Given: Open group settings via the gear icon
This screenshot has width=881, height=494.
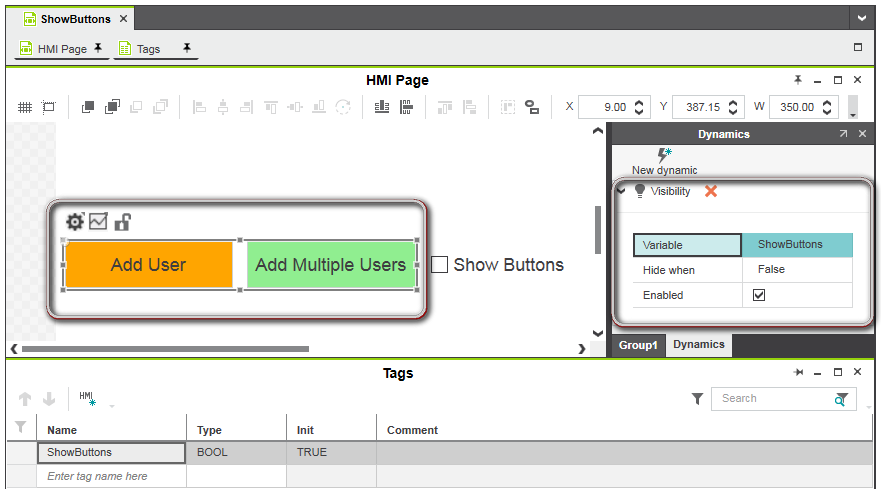Looking at the screenshot, I should [74, 222].
